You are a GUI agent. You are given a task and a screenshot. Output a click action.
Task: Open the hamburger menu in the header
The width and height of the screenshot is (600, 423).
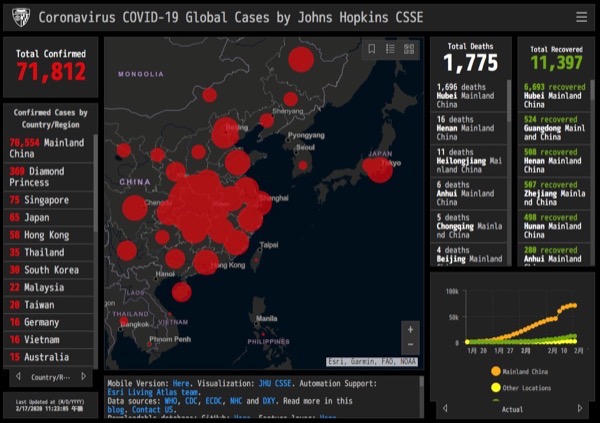[581, 17]
